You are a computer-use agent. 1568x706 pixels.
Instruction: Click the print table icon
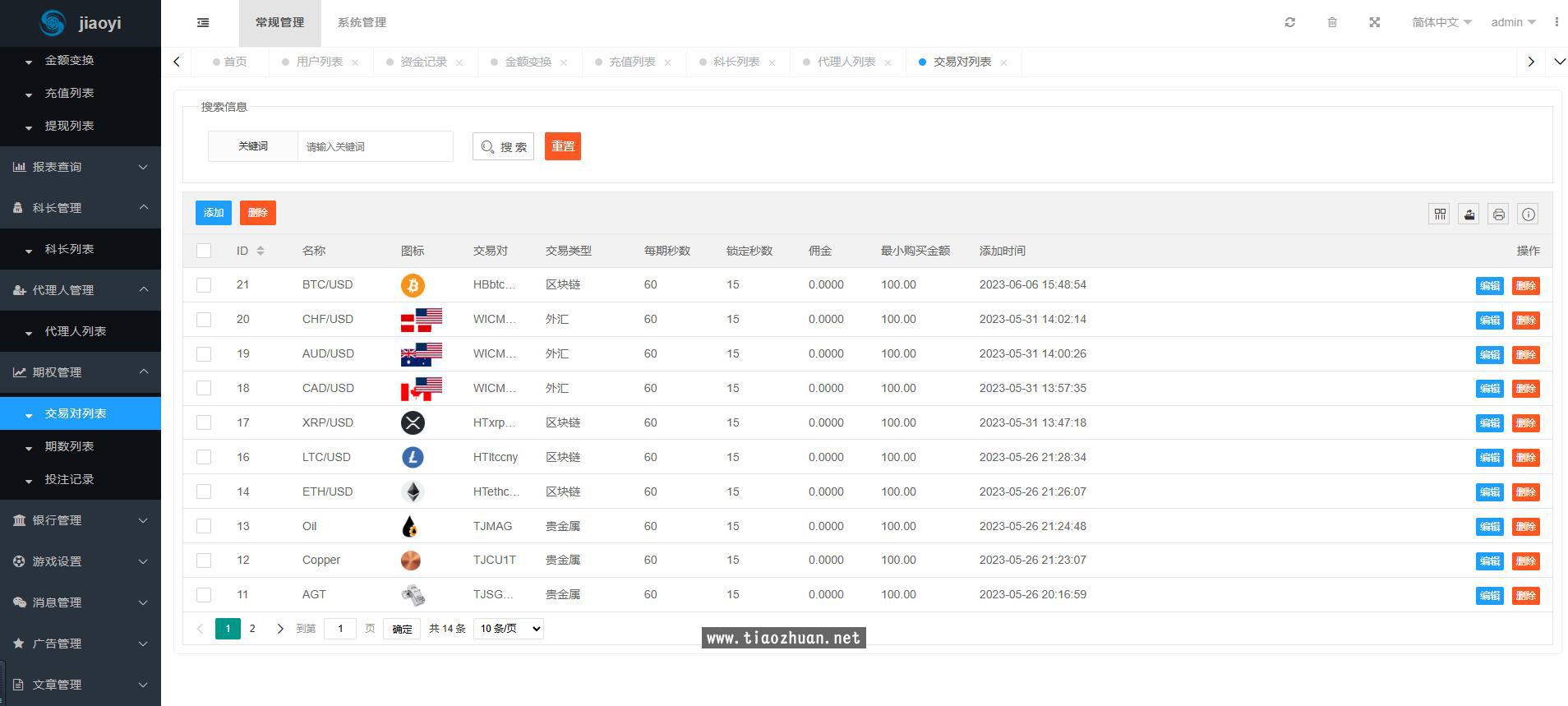coord(1499,215)
